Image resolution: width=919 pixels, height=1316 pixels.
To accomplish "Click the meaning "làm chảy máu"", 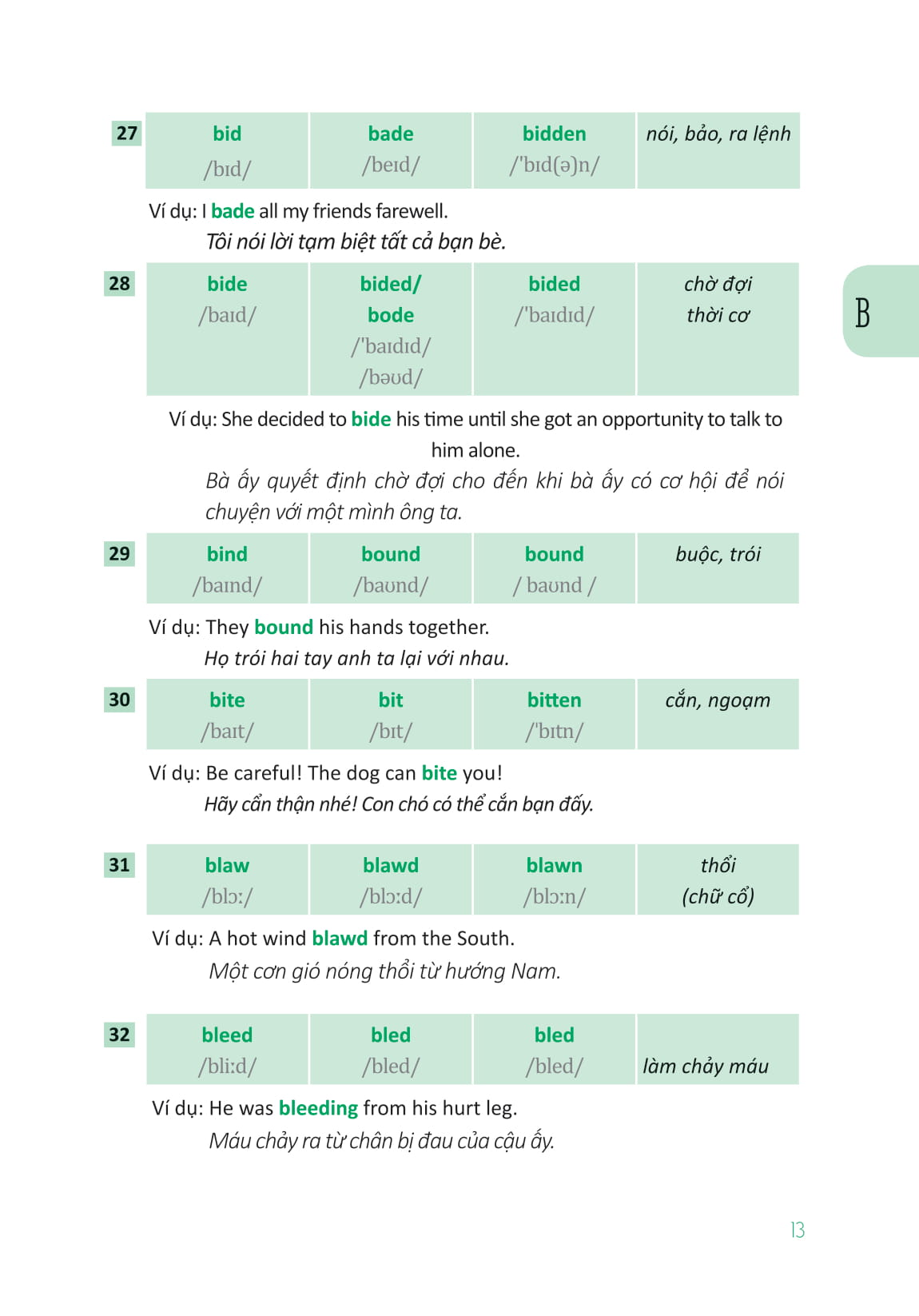I will click(x=705, y=1066).
